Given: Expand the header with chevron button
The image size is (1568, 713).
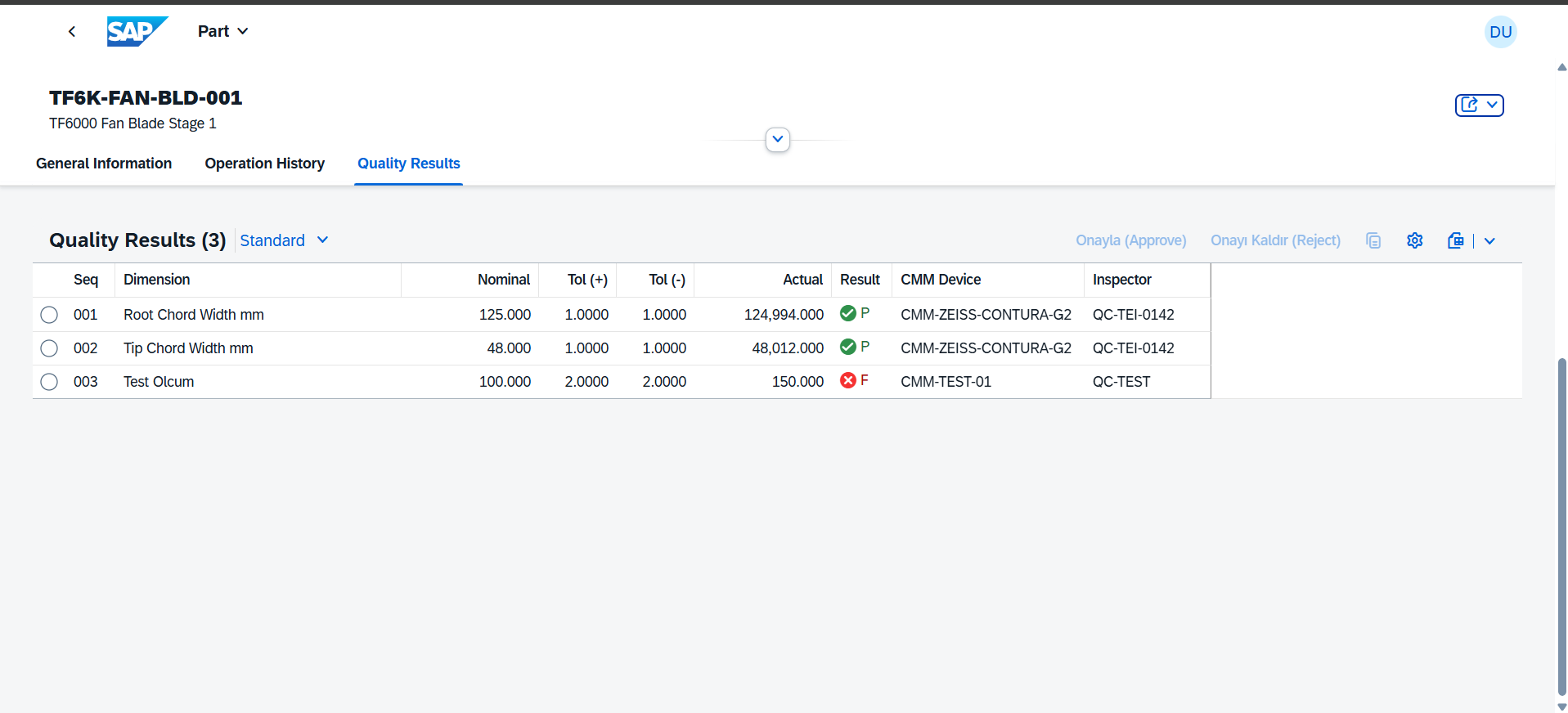Looking at the screenshot, I should [778, 139].
